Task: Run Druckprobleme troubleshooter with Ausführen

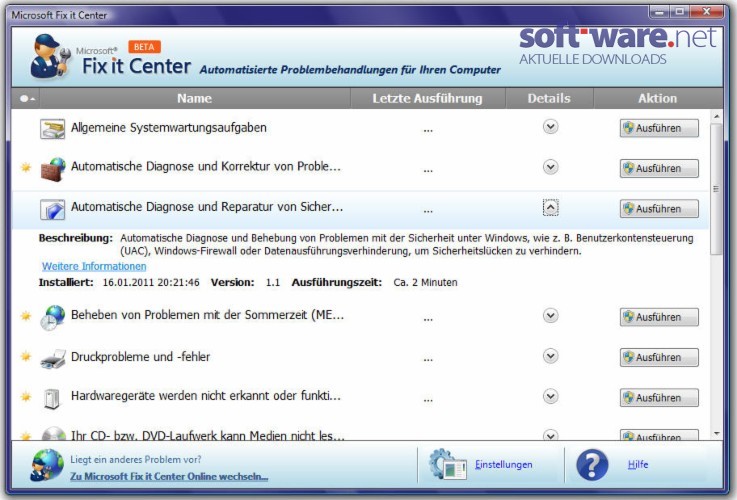Action: [659, 358]
